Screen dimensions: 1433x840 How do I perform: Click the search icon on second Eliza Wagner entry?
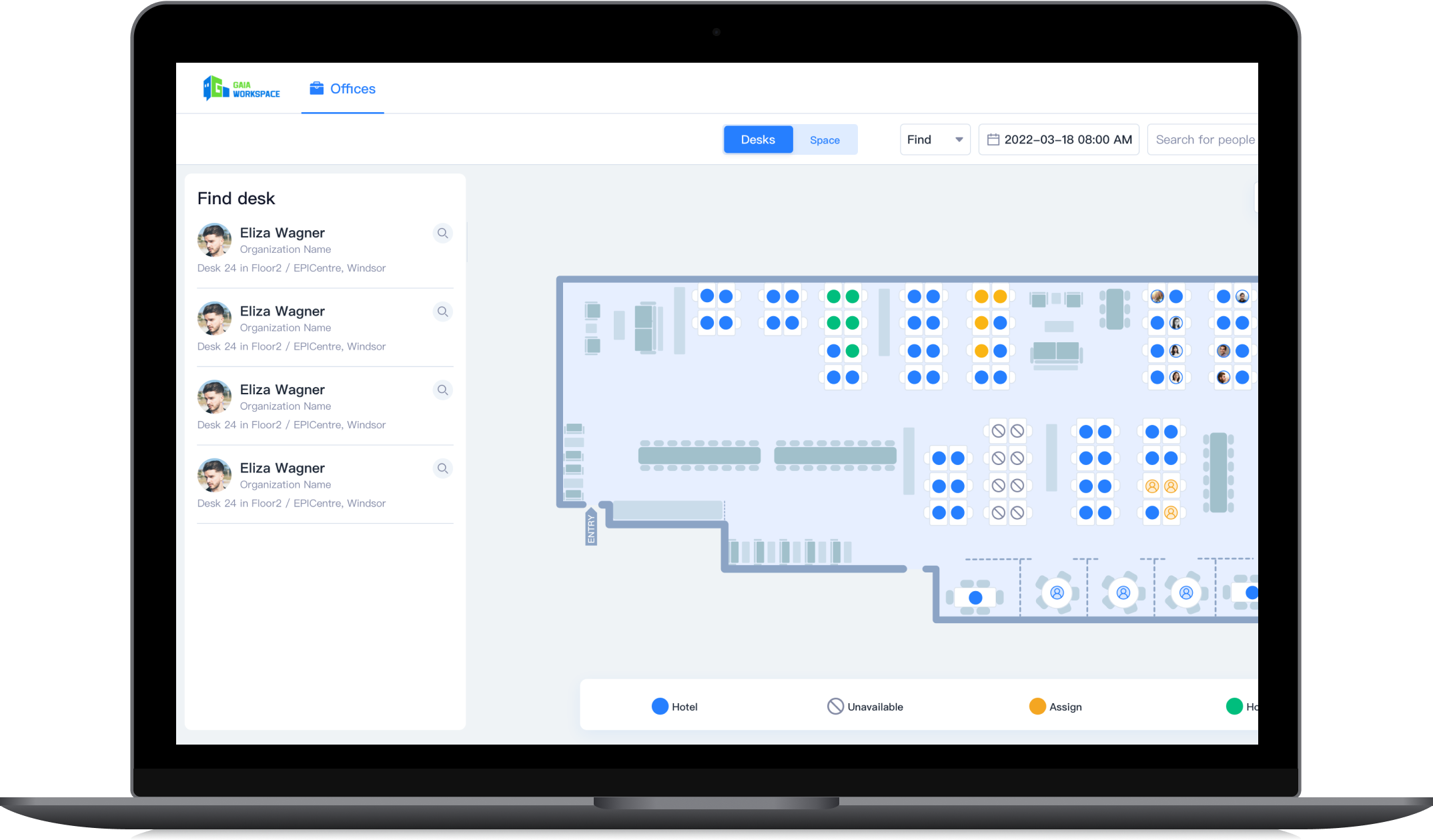coord(442,312)
